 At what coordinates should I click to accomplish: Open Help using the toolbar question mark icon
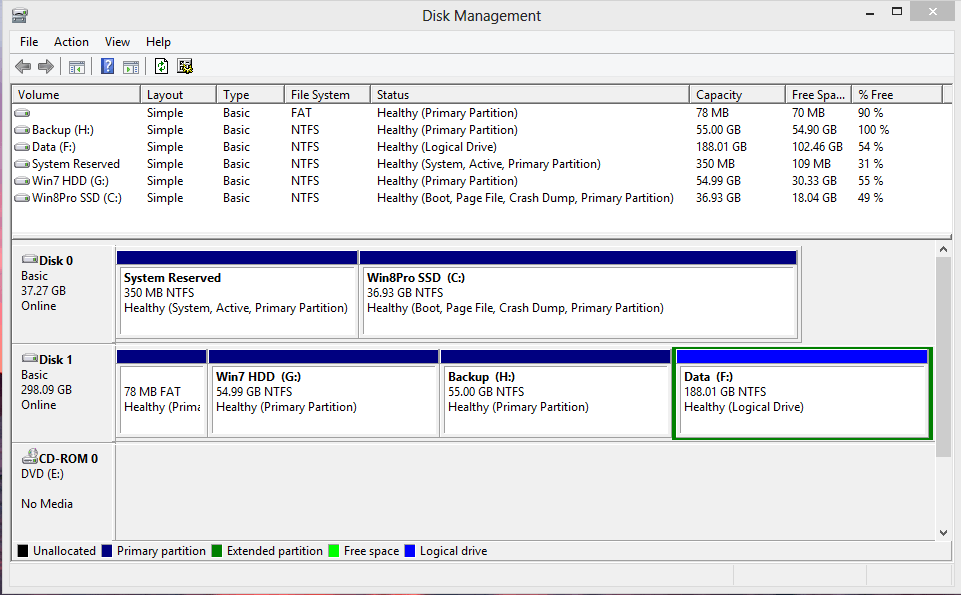pyautogui.click(x=107, y=66)
